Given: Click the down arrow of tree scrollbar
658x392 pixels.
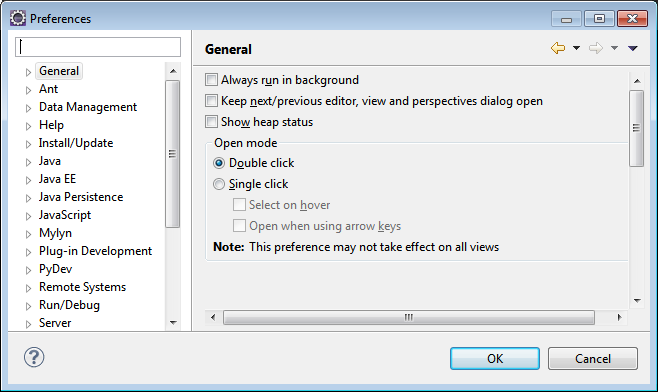Looking at the screenshot, I should pyautogui.click(x=173, y=323).
